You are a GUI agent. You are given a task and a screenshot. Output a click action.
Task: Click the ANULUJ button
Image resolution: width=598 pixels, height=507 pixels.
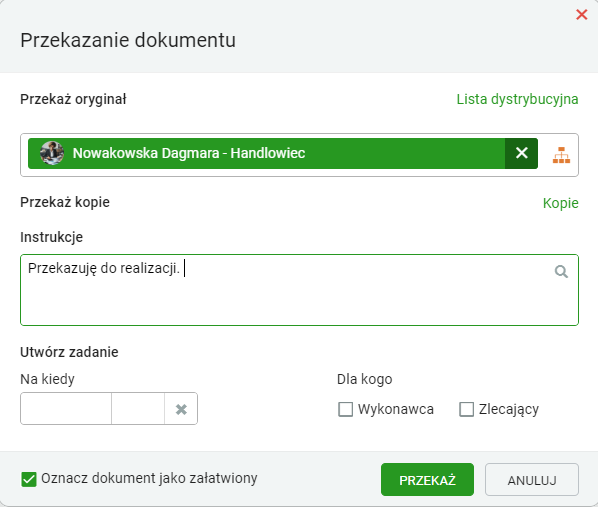532,480
